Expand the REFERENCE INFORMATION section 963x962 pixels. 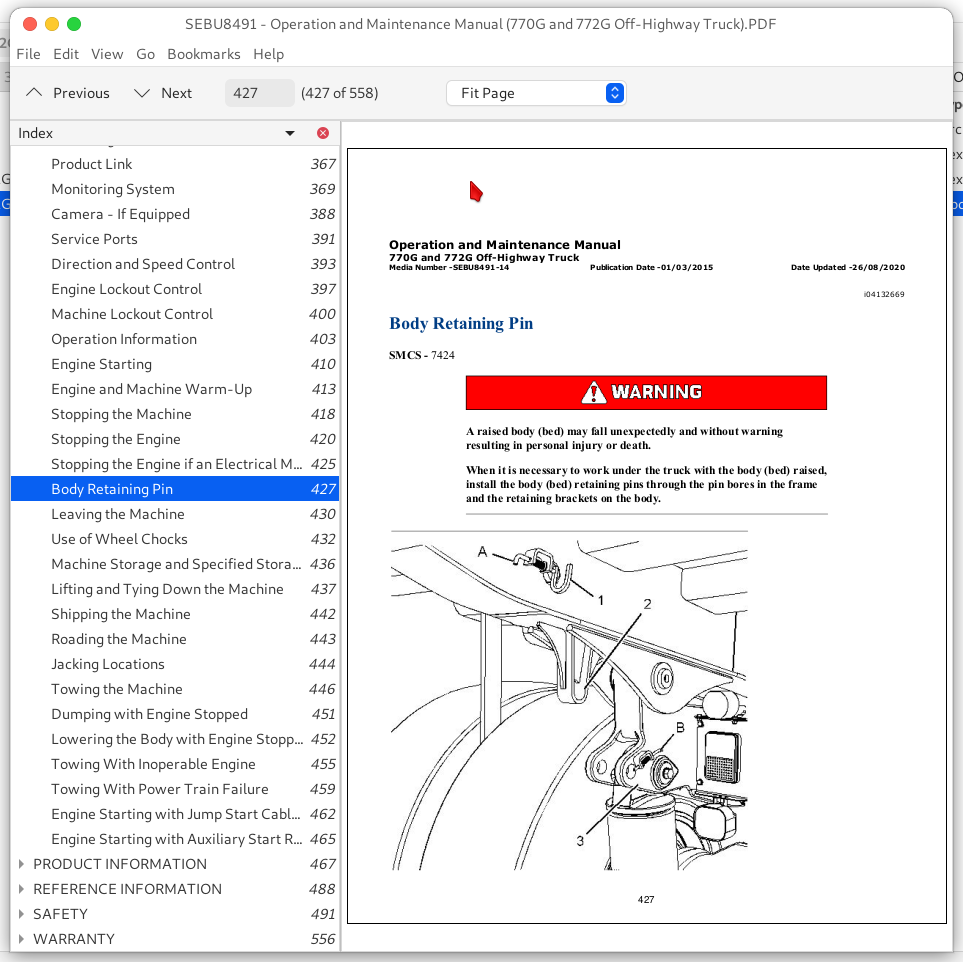[22, 889]
